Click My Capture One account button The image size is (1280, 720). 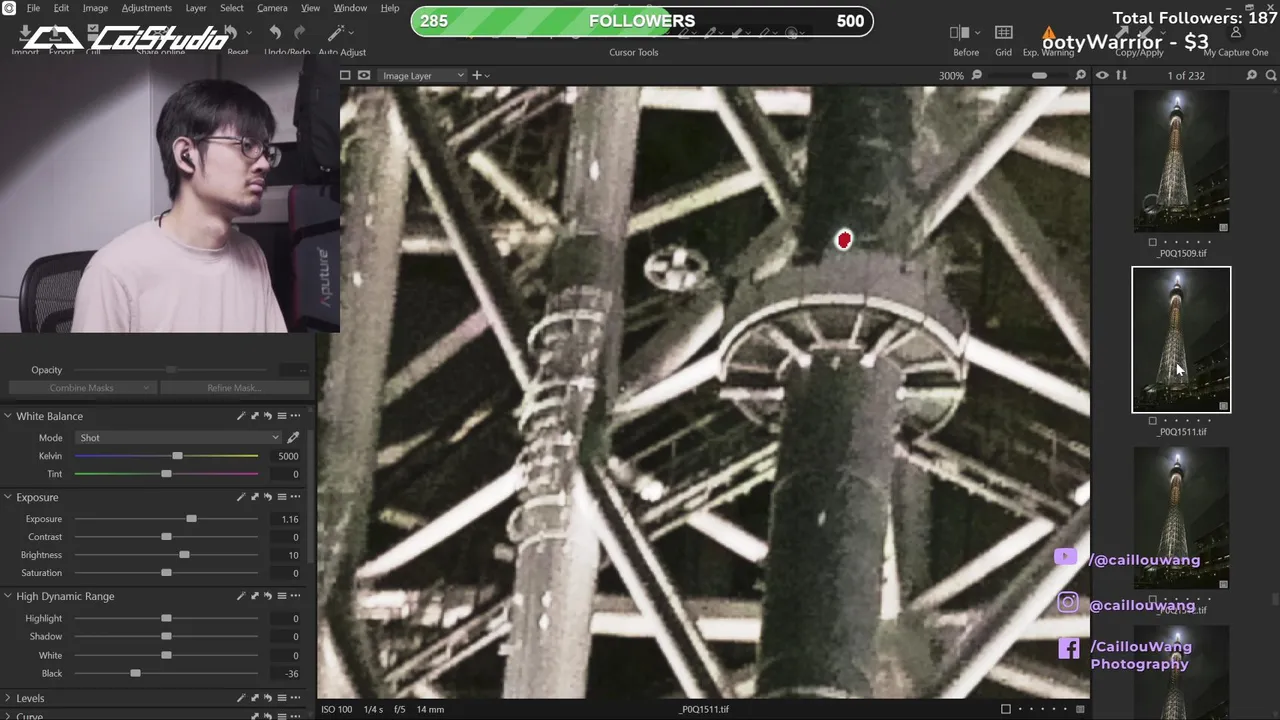coord(1236,40)
